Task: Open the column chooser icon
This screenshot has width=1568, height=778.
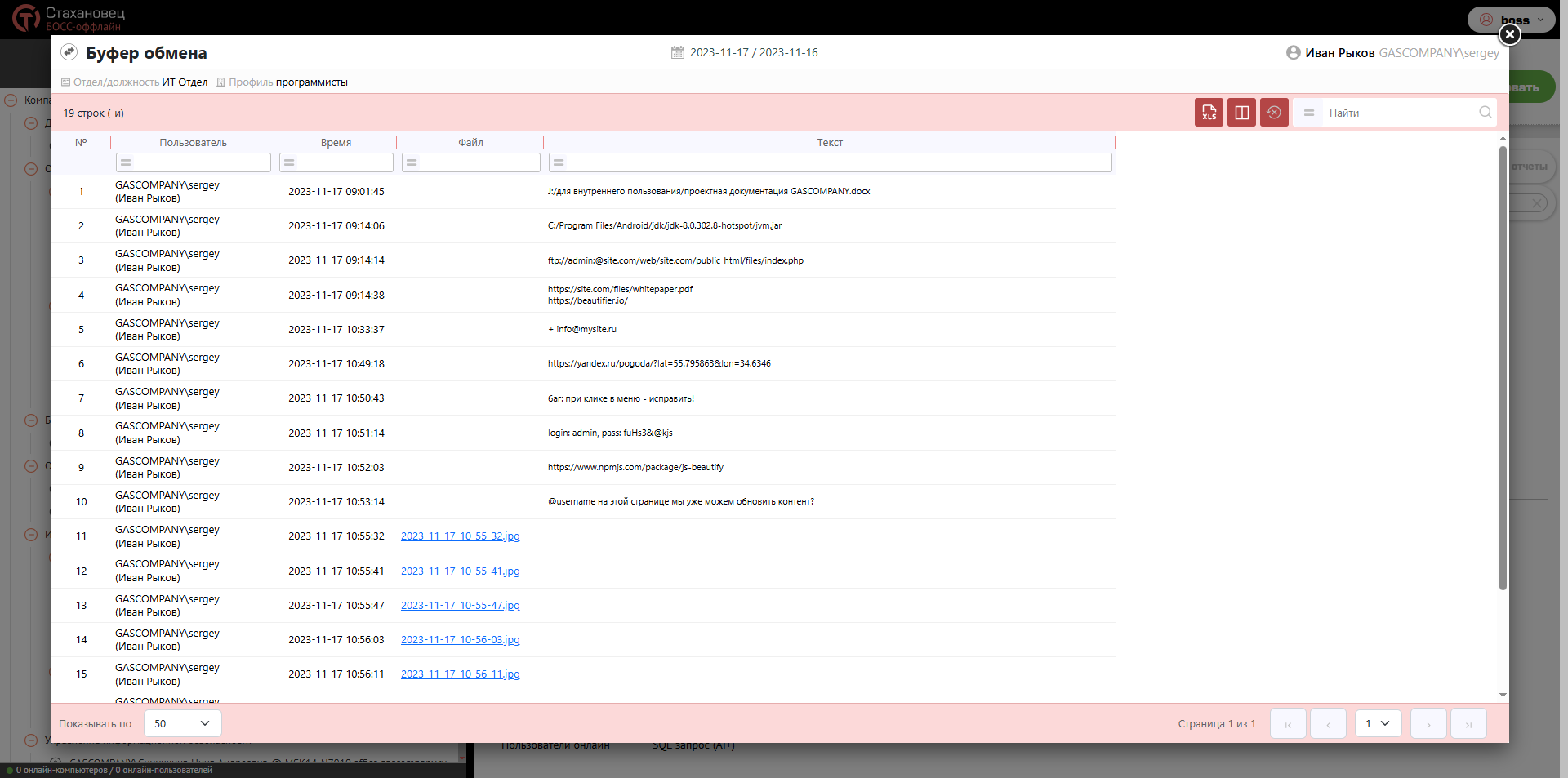Action: point(1241,113)
